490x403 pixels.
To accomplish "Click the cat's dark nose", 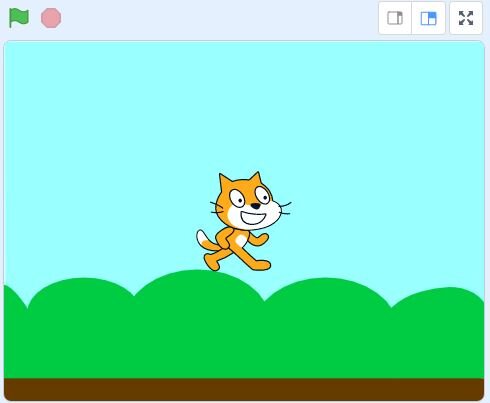I will (x=255, y=206).
